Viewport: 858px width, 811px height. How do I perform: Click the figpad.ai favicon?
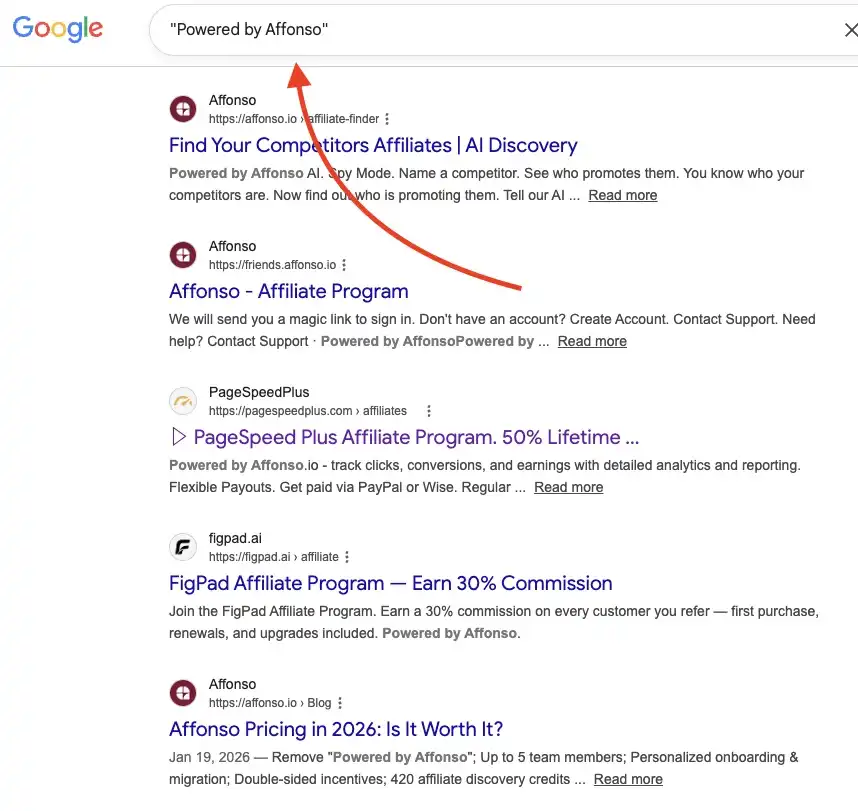click(x=183, y=547)
